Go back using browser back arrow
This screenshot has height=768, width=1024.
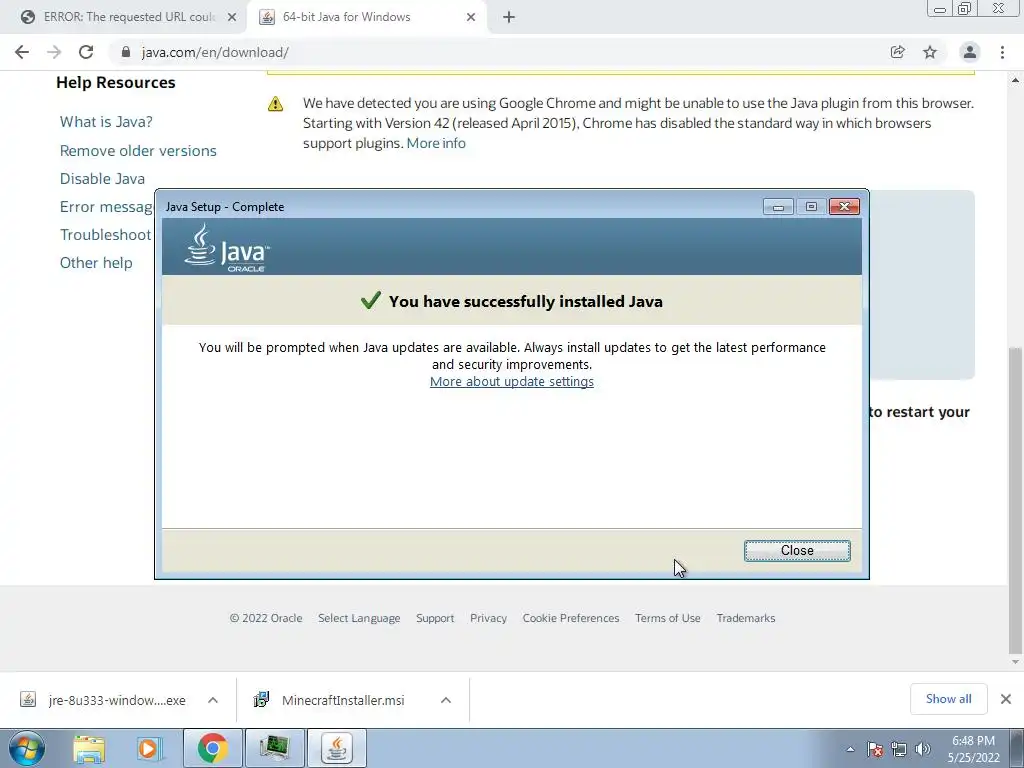point(22,52)
